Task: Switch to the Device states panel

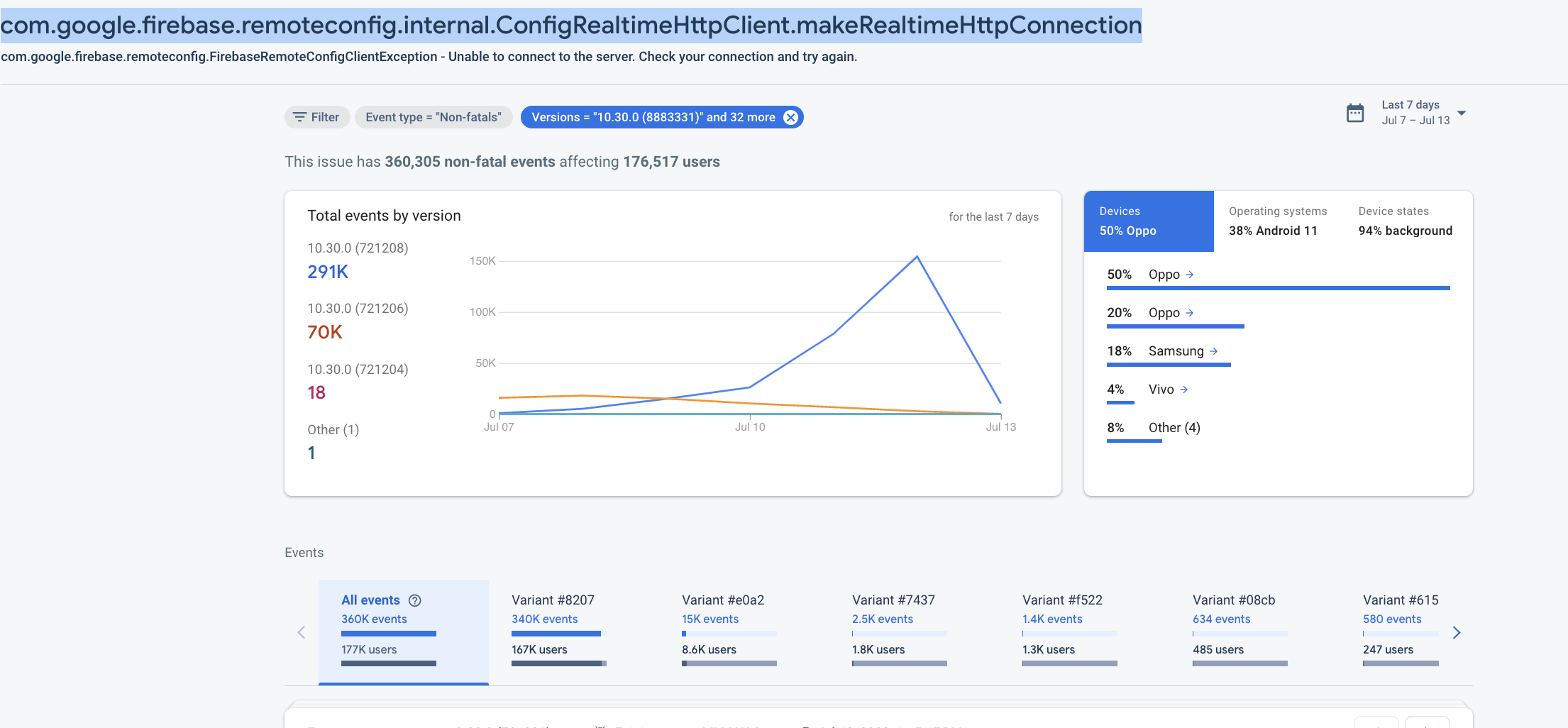Action: point(1404,220)
